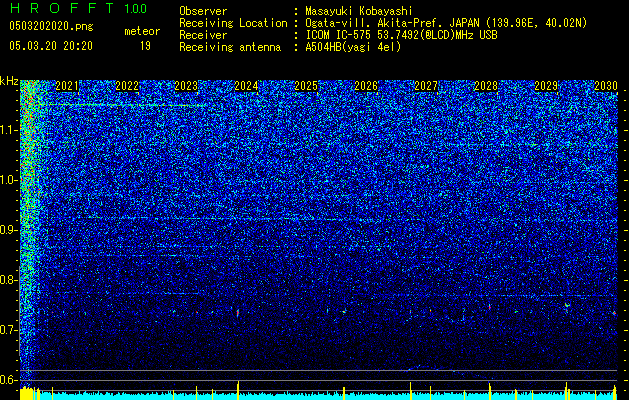Click the Observer field label
This screenshot has width=629, height=400.
click(x=203, y=11)
